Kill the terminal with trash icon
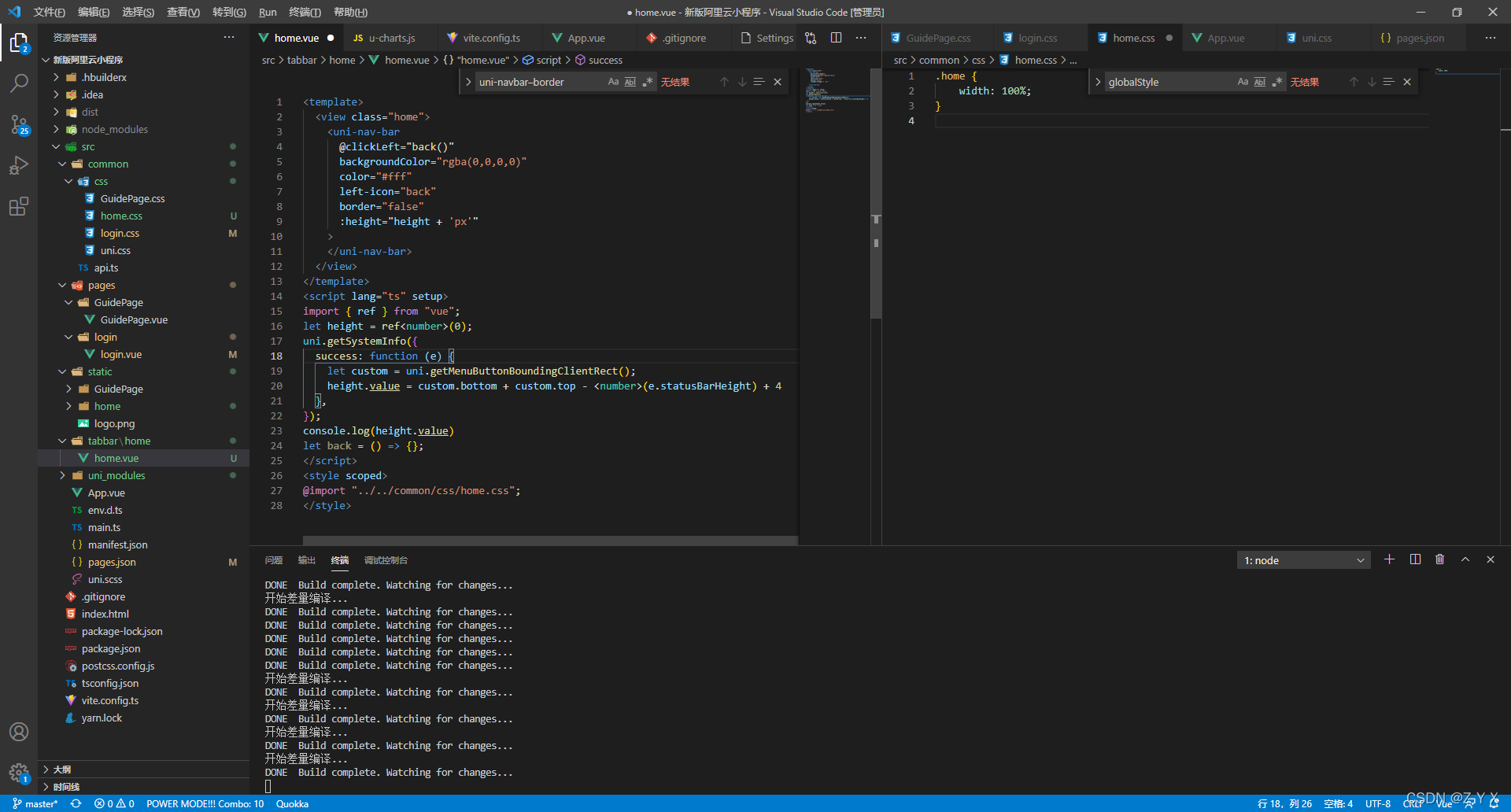The image size is (1511, 812). 1440,559
